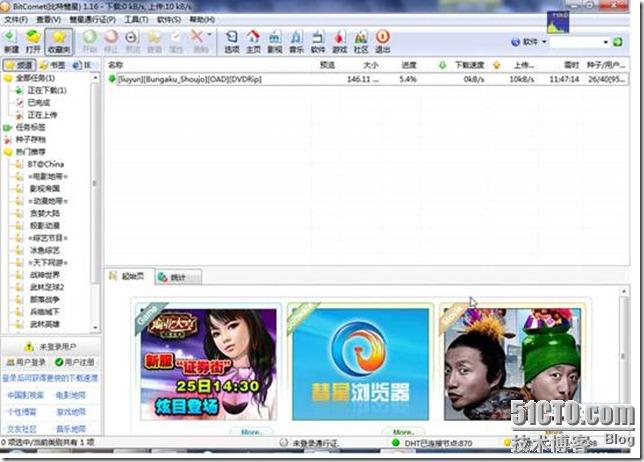Open the 工具(T) menu

coord(136,20)
